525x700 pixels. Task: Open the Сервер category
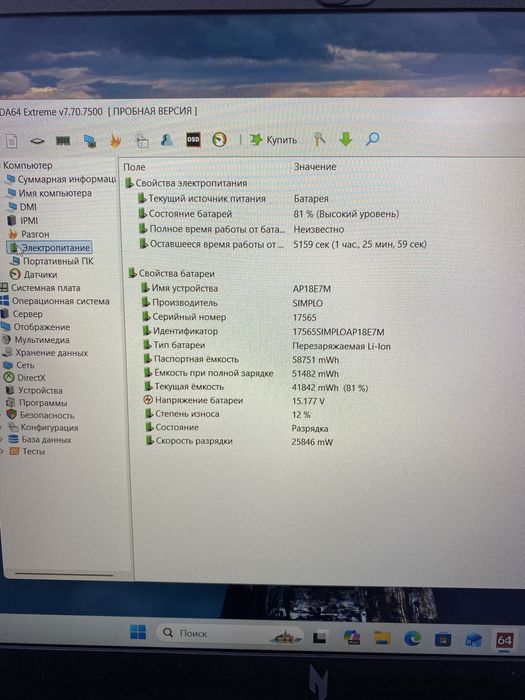(21, 314)
